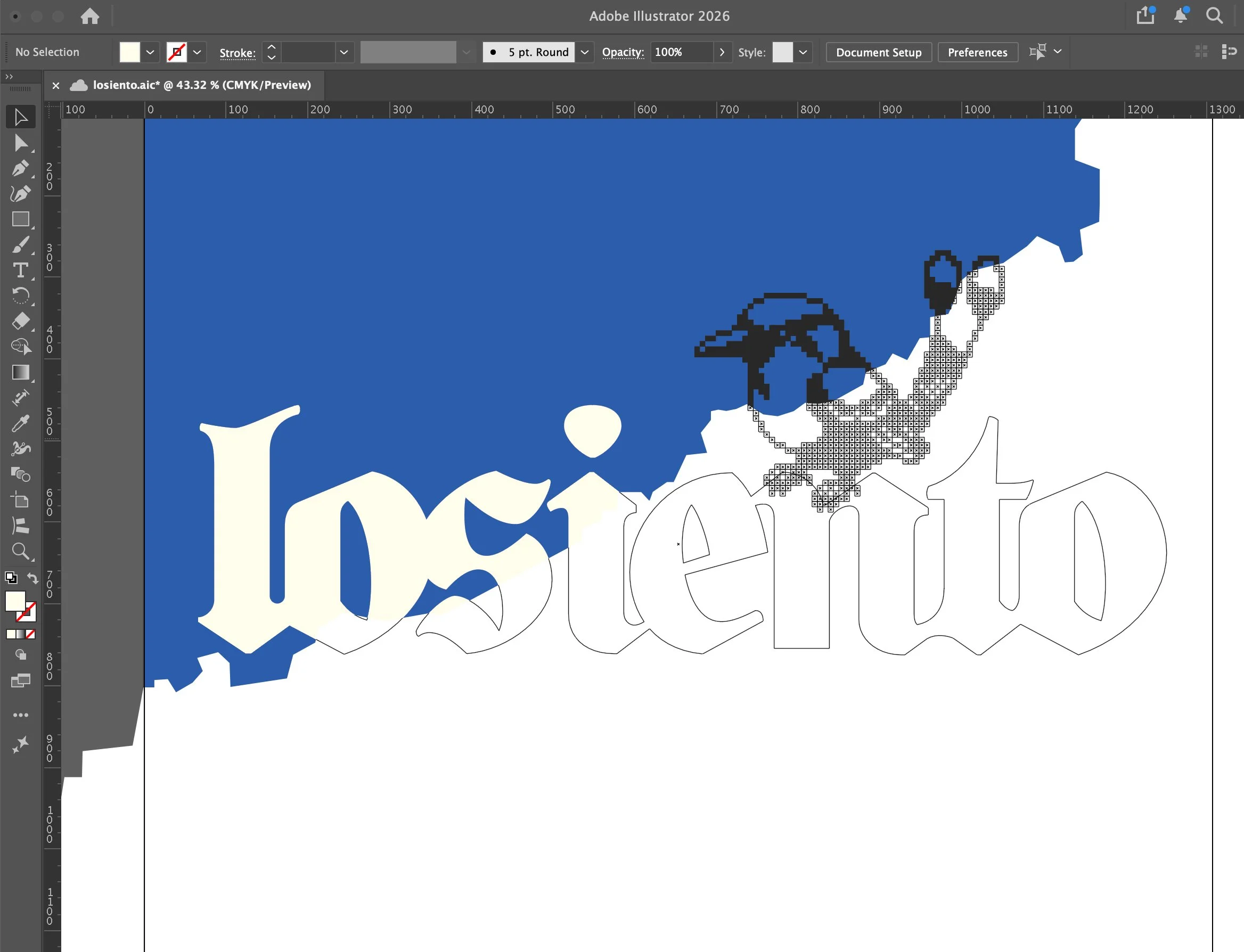Select the distorted-rectangles tool above Zoom

click(x=20, y=526)
